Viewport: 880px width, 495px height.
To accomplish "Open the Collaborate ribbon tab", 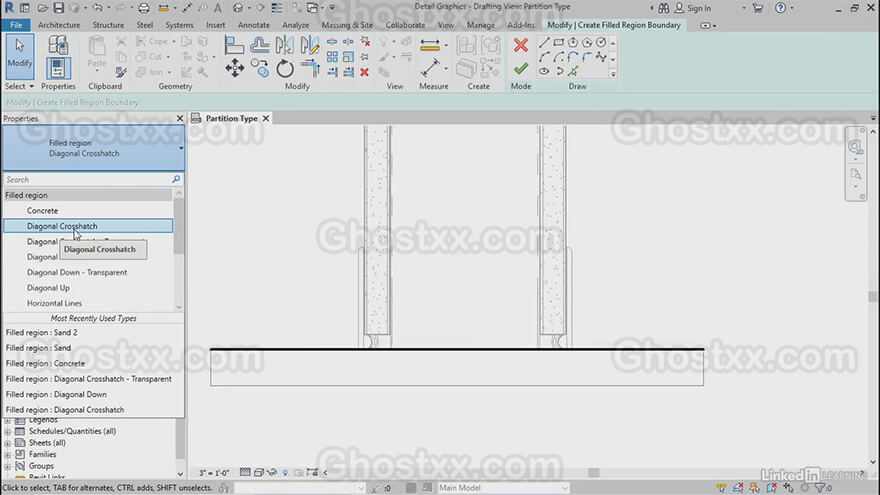I will pyautogui.click(x=405, y=25).
